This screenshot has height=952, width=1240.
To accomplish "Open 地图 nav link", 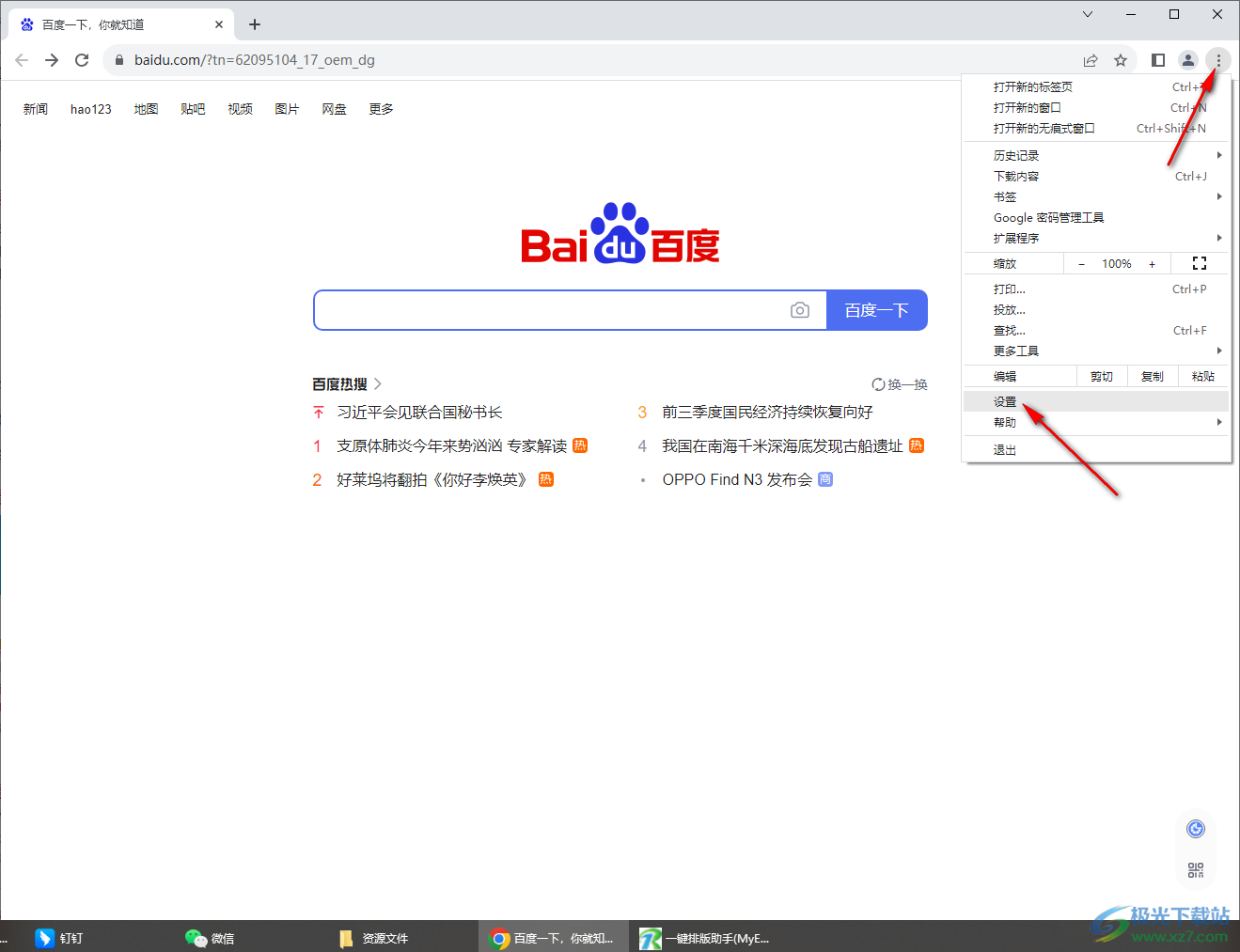I will click(146, 109).
